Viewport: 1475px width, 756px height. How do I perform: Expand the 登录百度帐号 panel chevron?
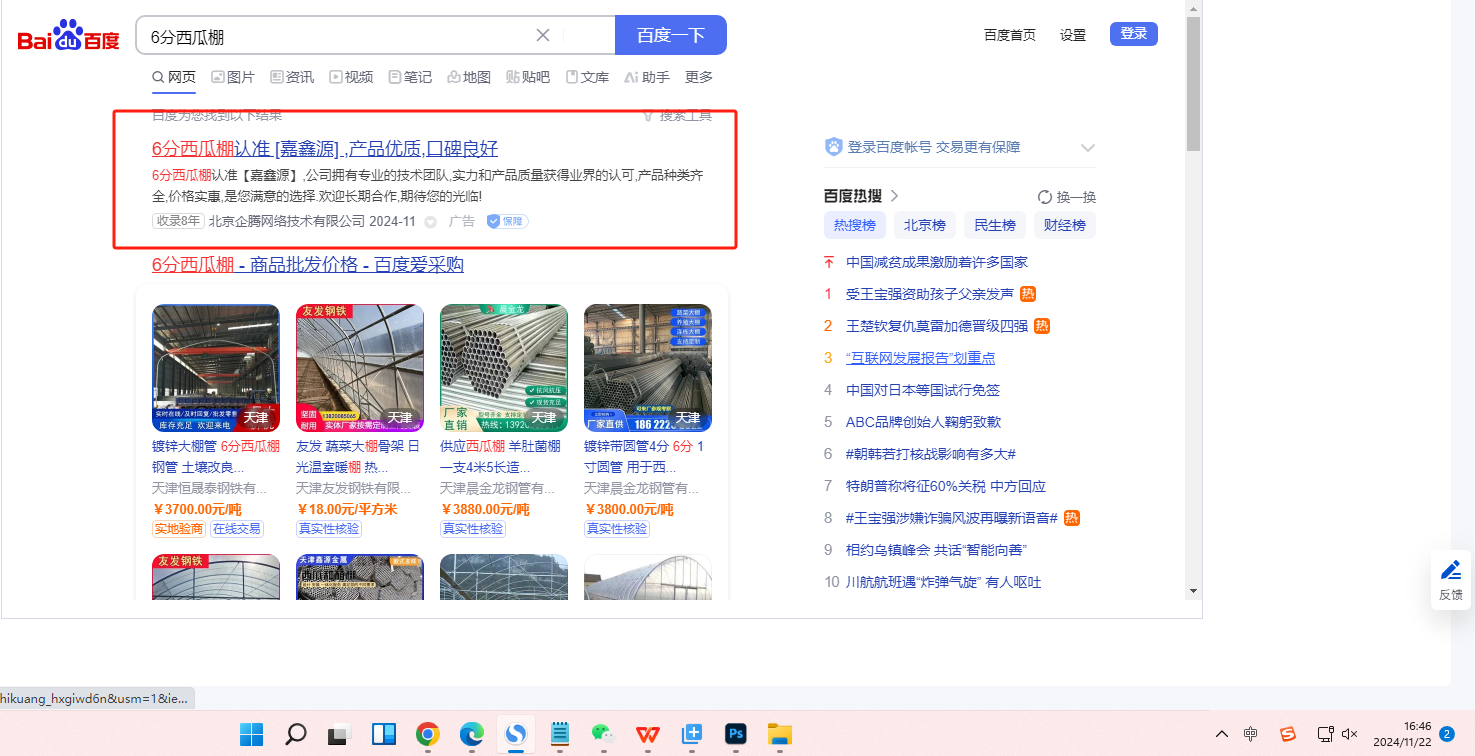click(x=1088, y=148)
